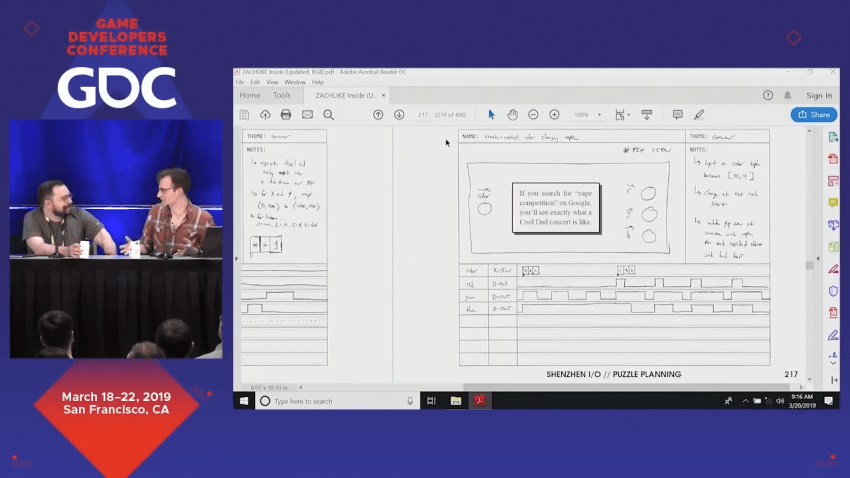Show hidden system tray icons
Screen dimensions: 850x478
tap(745, 401)
